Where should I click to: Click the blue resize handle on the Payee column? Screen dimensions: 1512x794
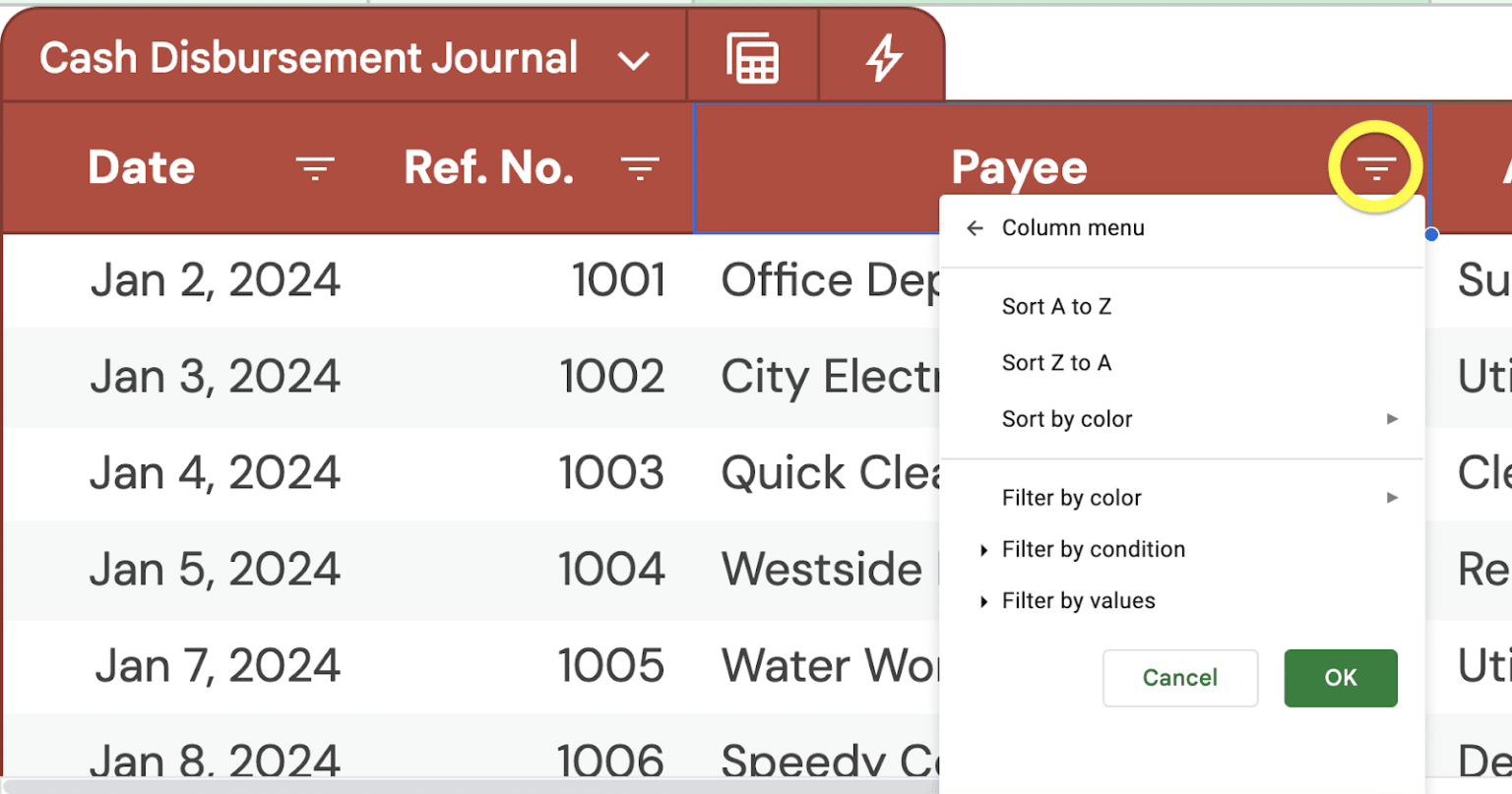(1431, 235)
